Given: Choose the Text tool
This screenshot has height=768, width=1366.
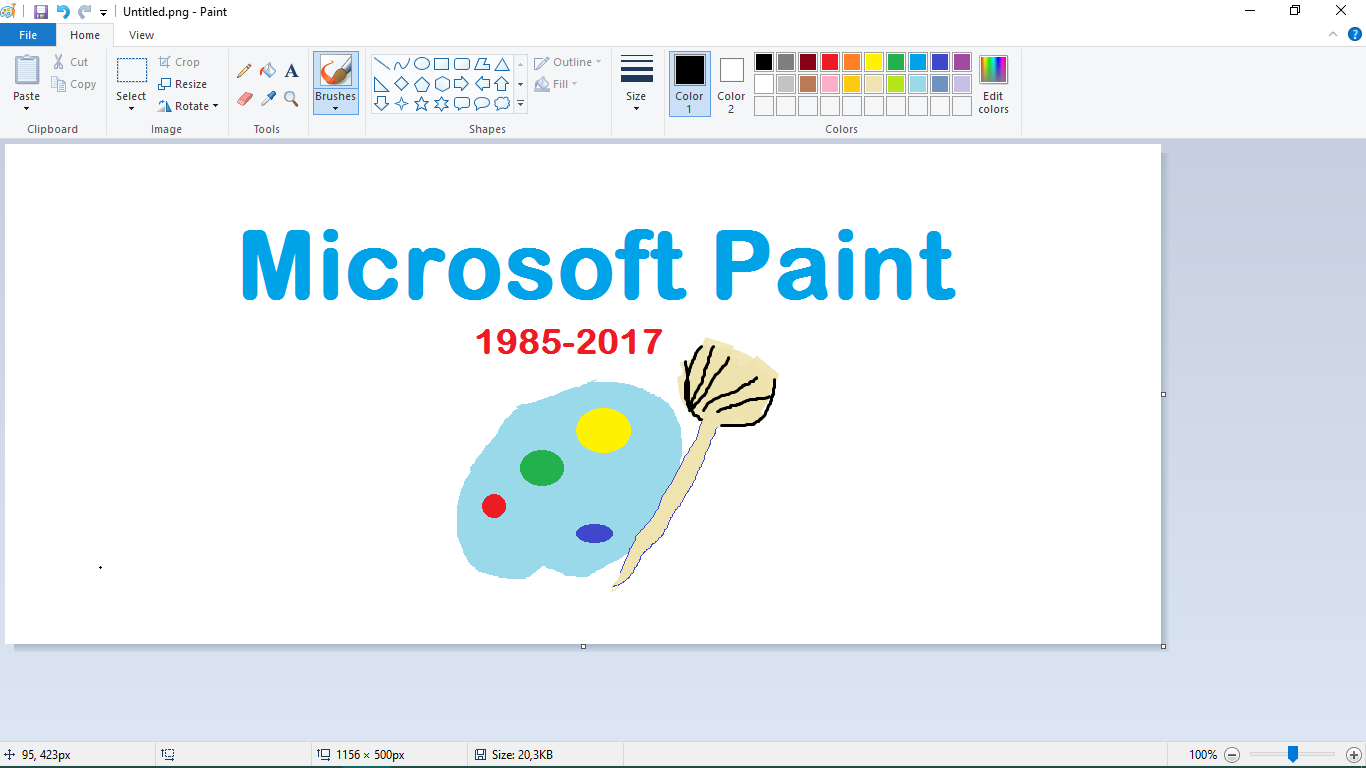Looking at the screenshot, I should [291, 71].
